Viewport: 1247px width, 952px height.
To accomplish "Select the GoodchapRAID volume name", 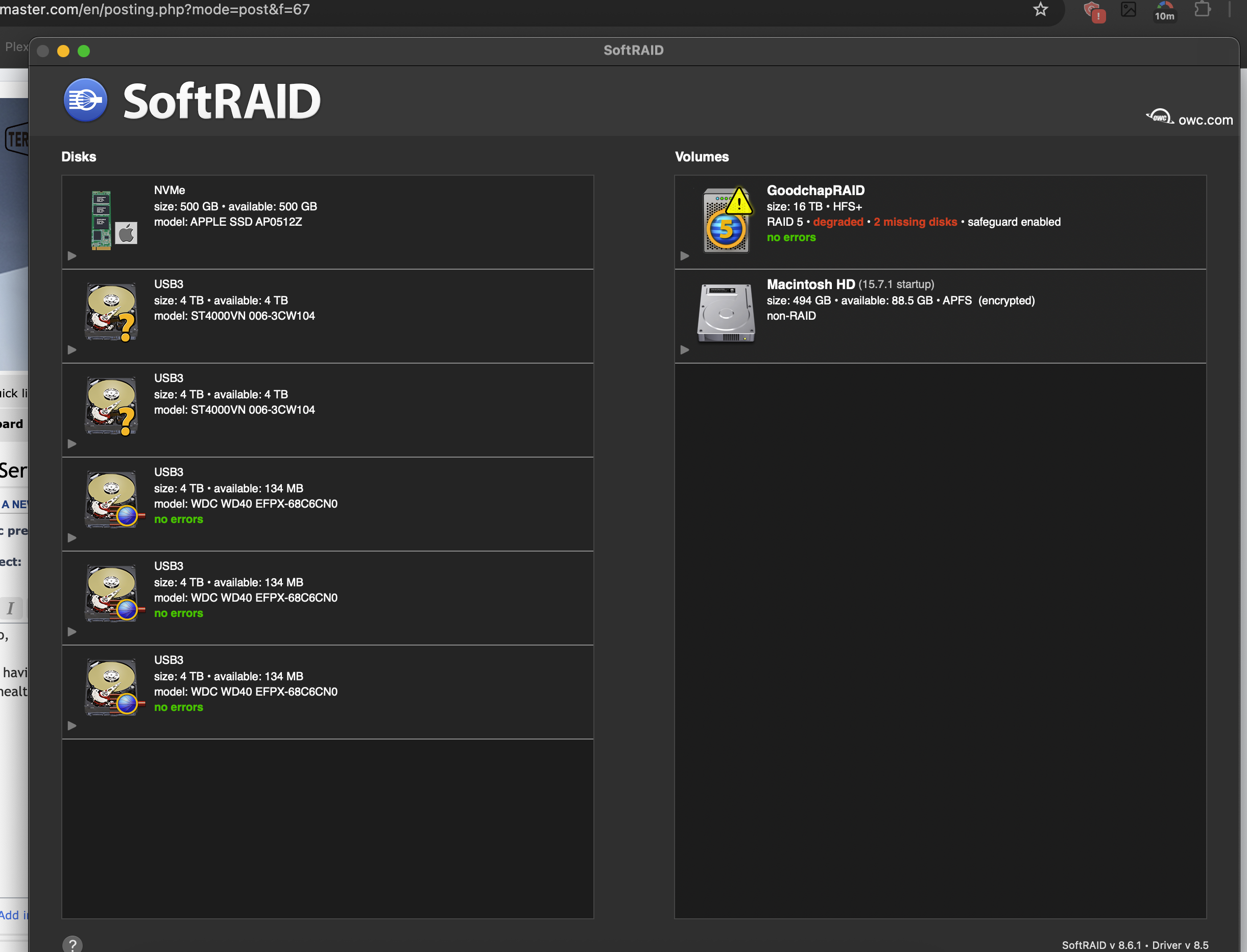I will (x=816, y=191).
